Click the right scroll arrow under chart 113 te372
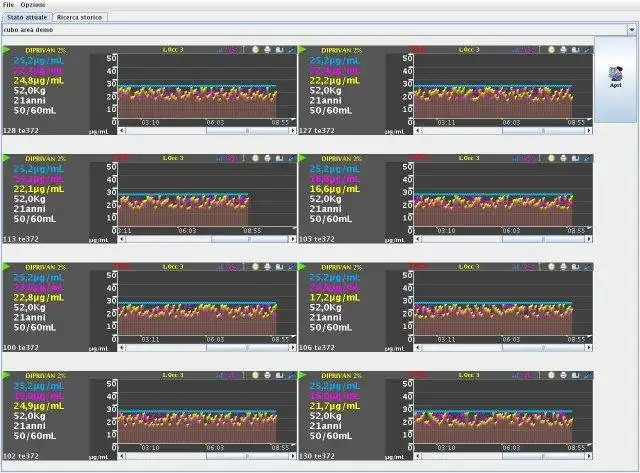This screenshot has width=640, height=473. [292, 239]
